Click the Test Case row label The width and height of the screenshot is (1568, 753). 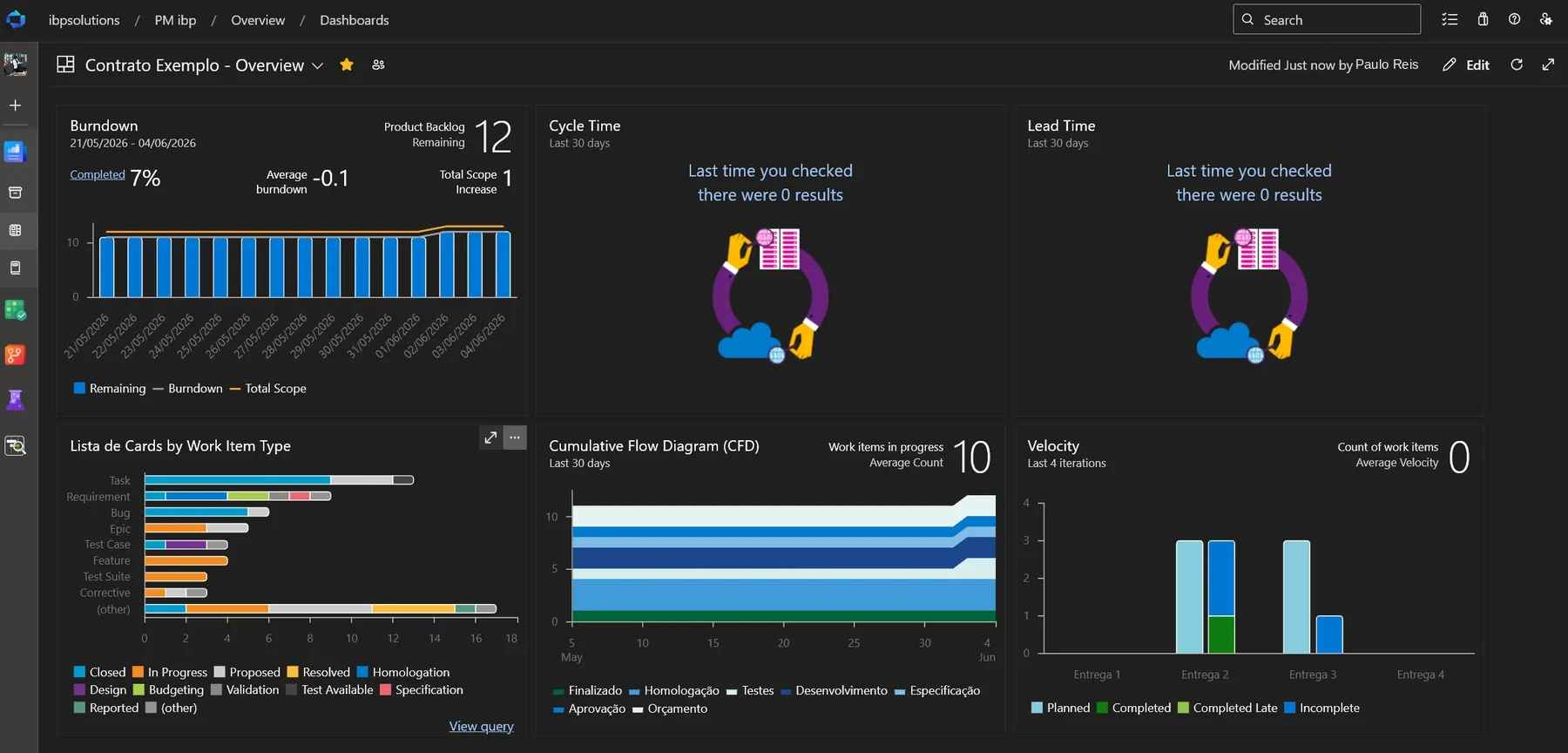coord(107,545)
